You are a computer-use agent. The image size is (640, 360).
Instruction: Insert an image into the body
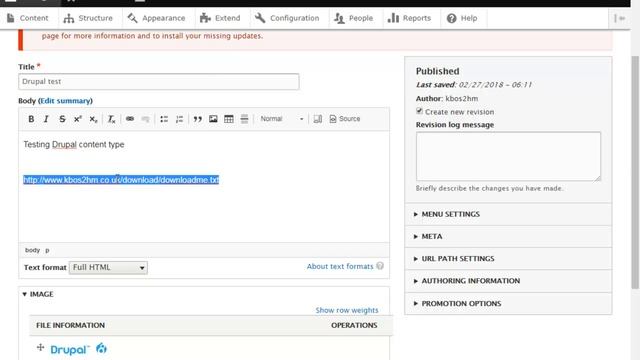(x=213, y=119)
